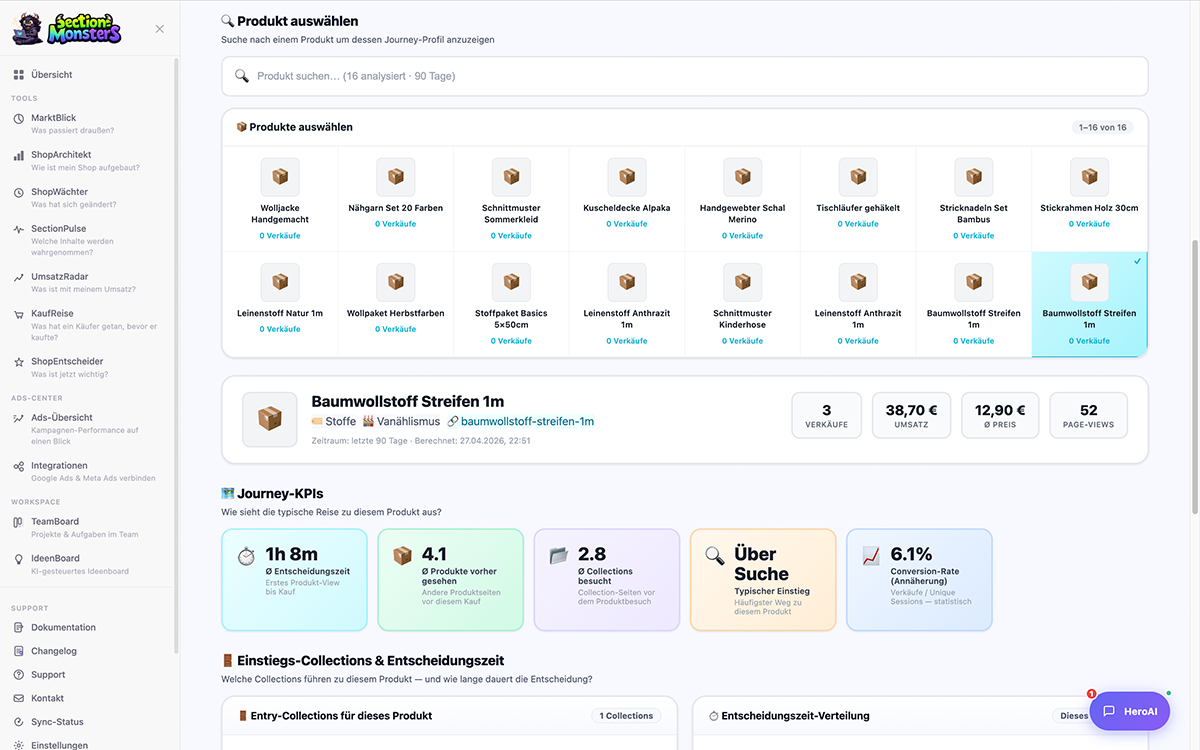Click the ShopEntscheider star icon
Screen dimensions: 1200x750
coord(19,362)
